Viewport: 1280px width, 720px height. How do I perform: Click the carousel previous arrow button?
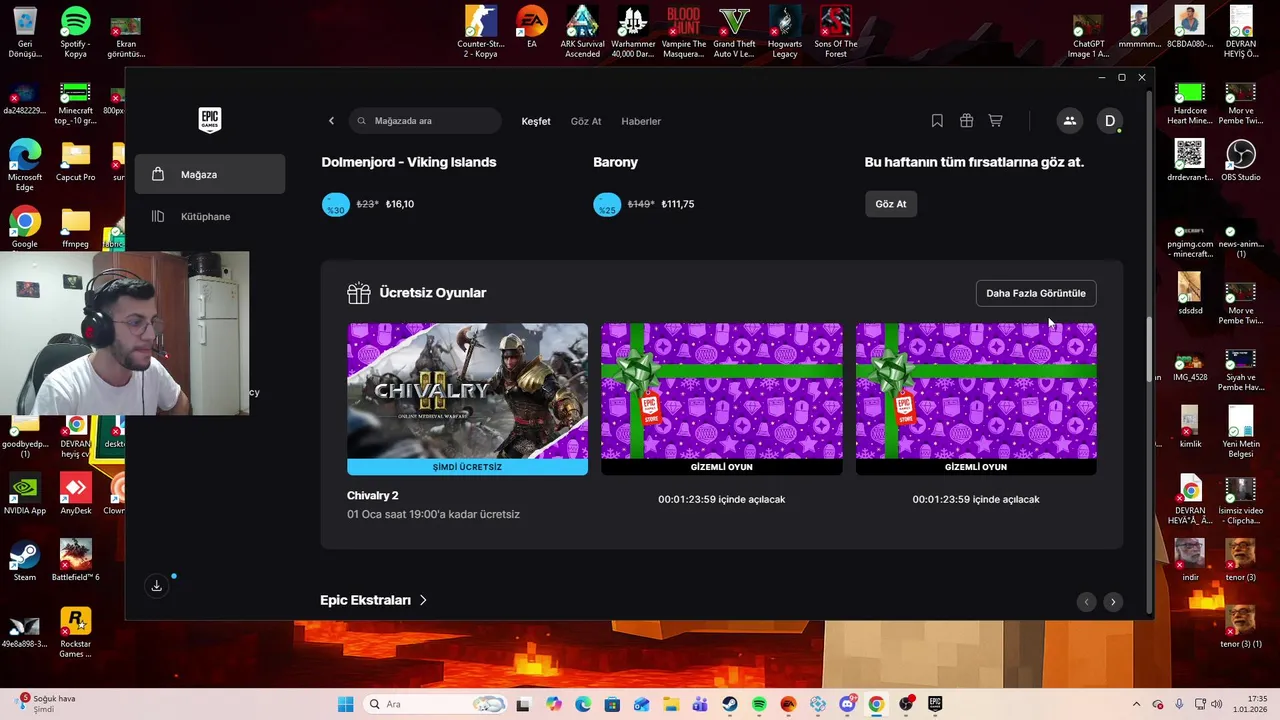1087,602
